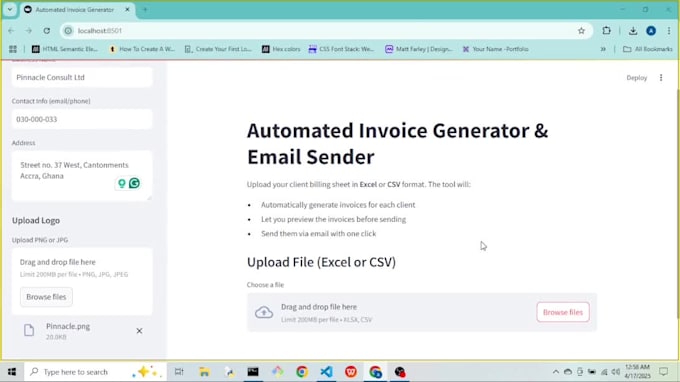The width and height of the screenshot is (680, 382).
Task: Open the Chrome three-dot menu
Action: [x=669, y=31]
